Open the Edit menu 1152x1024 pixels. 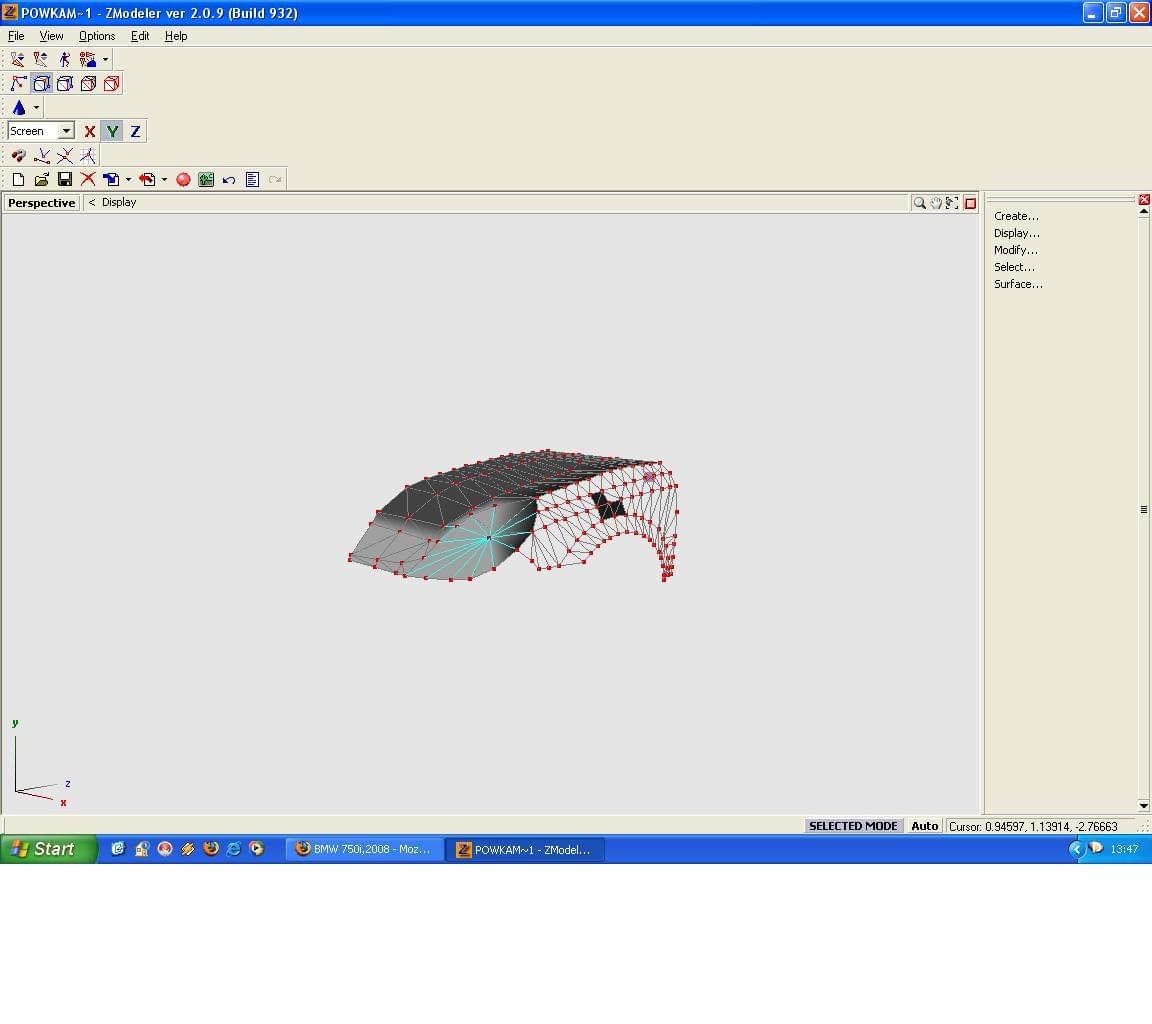[x=140, y=36]
